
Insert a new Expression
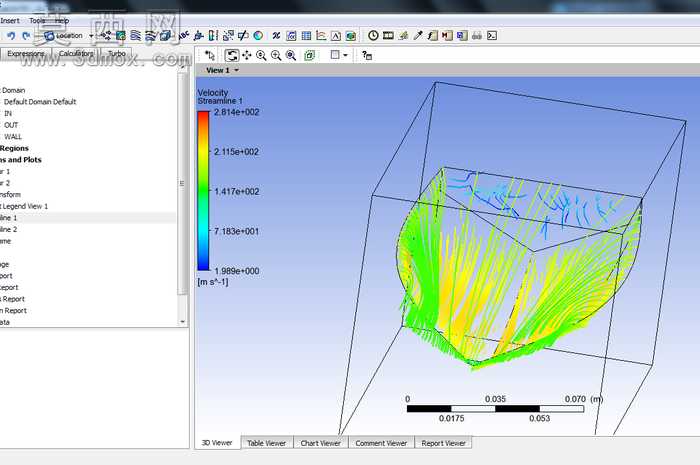[x=291, y=36]
